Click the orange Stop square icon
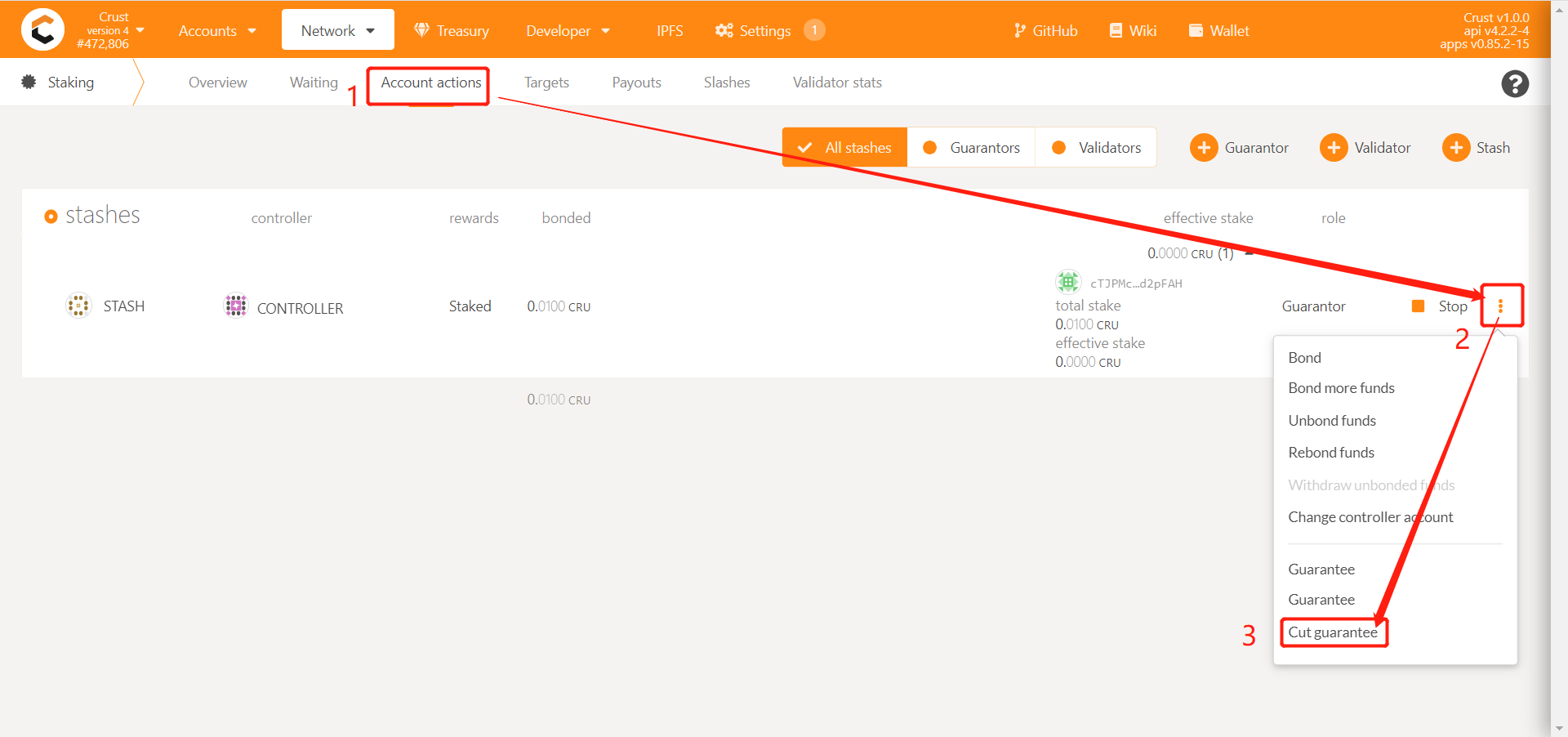 (1419, 306)
